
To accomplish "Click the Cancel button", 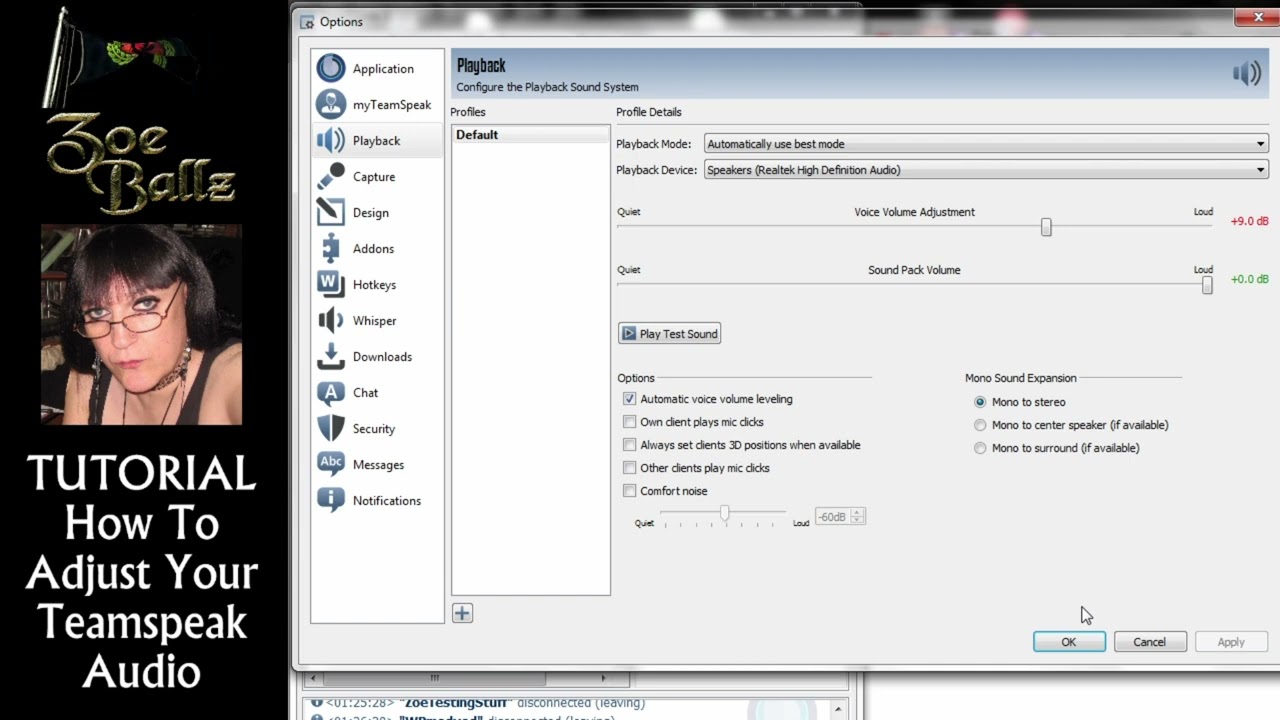I will click(1150, 642).
